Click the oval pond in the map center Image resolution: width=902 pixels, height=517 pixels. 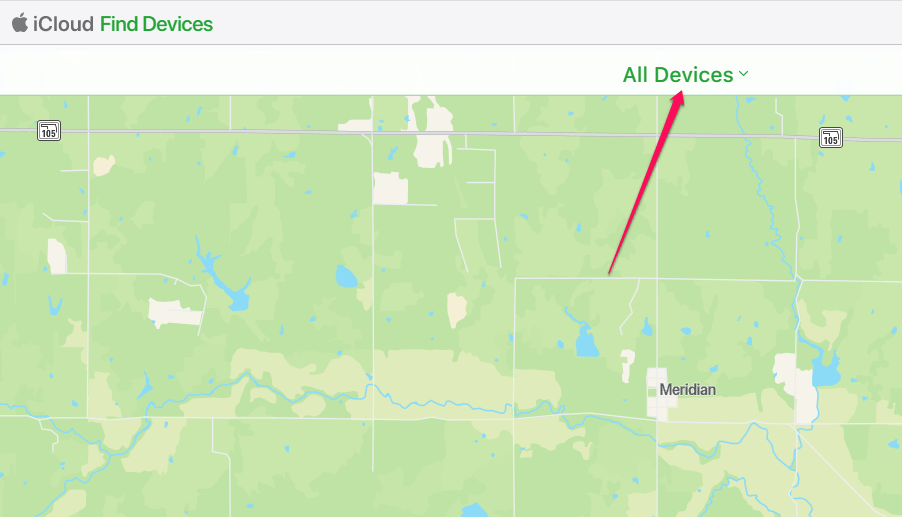(346, 277)
